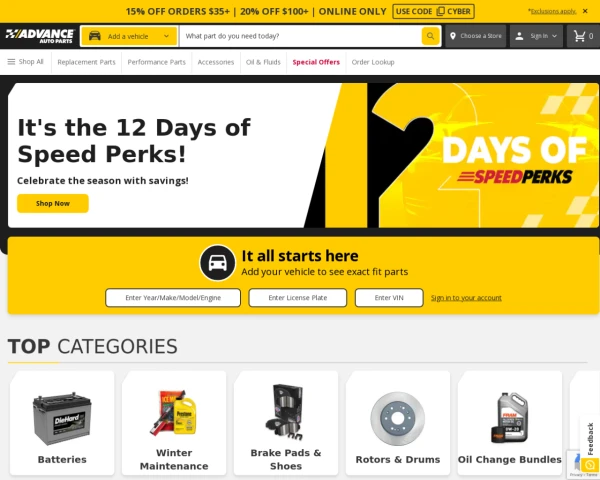The width and height of the screenshot is (600, 480).
Task: Click the black car icon circle
Action: point(217,263)
